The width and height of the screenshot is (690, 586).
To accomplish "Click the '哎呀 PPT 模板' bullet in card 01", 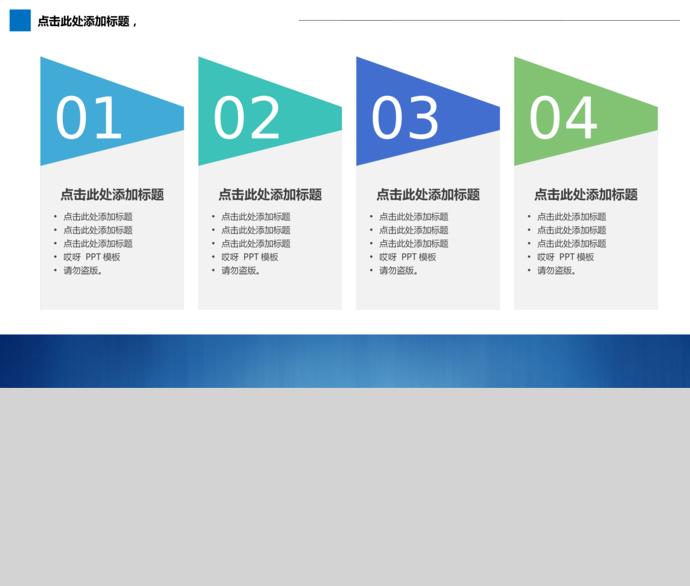I will 92,257.
